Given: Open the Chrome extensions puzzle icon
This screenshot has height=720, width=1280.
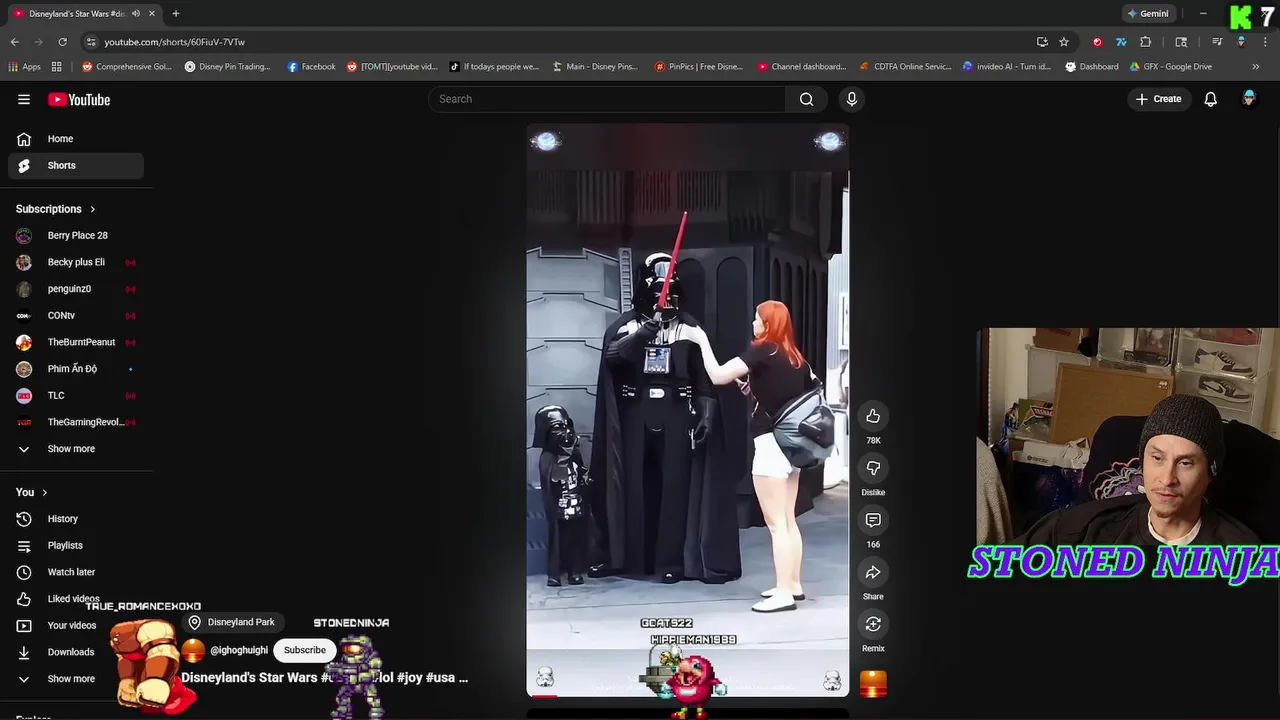Looking at the screenshot, I should [x=1146, y=42].
